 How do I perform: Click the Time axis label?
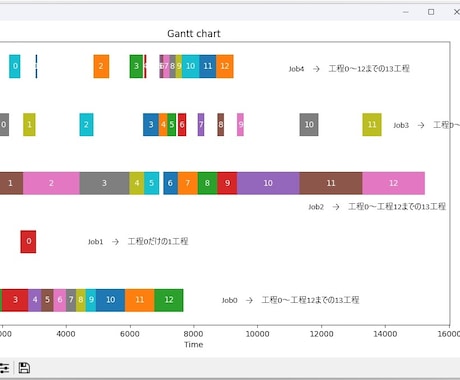coord(194,344)
